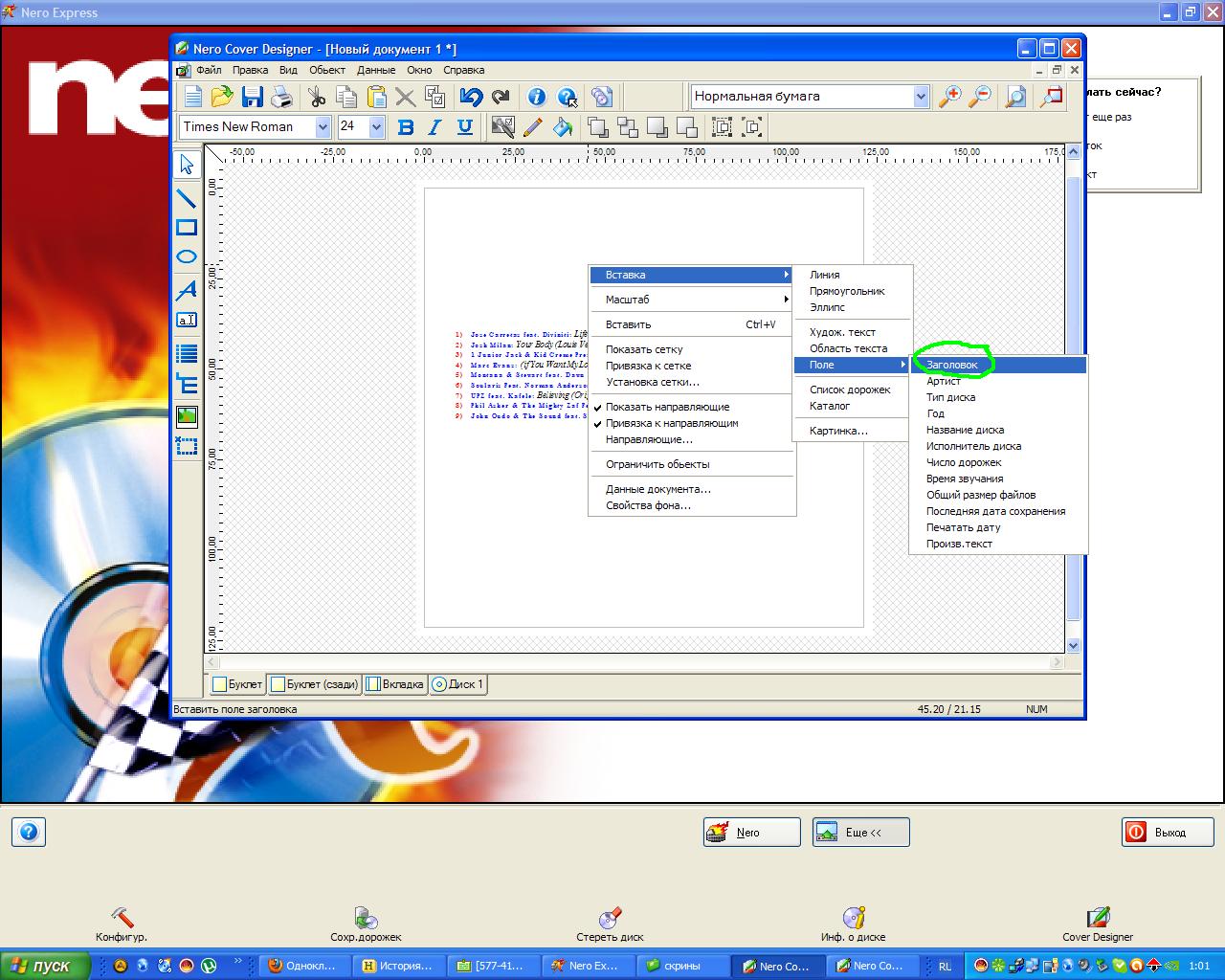Zoom in with the plus magnifier
The height and width of the screenshot is (980, 1225).
pos(950,96)
